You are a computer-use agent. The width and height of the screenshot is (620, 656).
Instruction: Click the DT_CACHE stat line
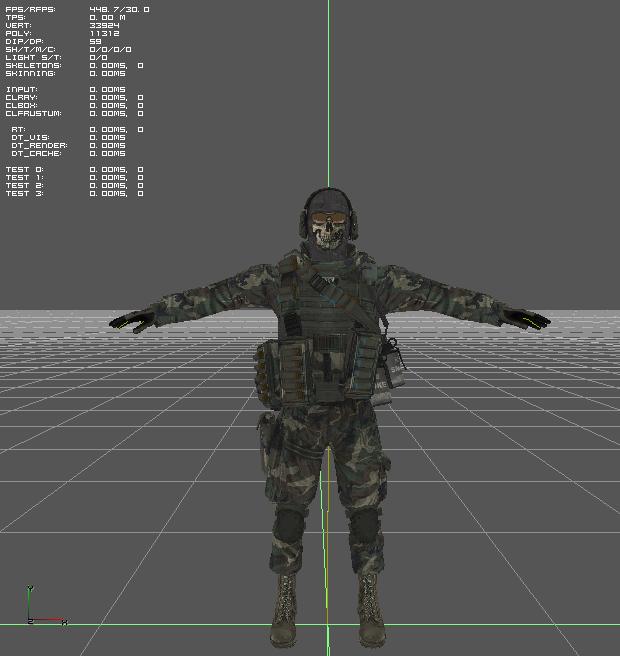tap(68, 153)
